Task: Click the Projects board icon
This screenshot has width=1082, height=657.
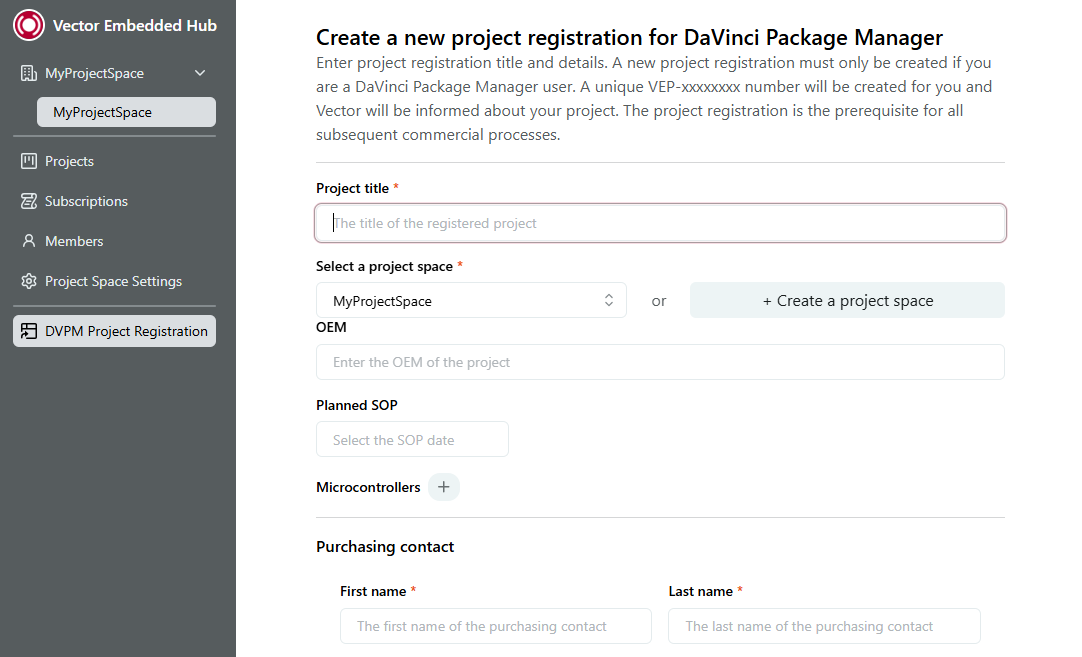Action: pyautogui.click(x=28, y=161)
